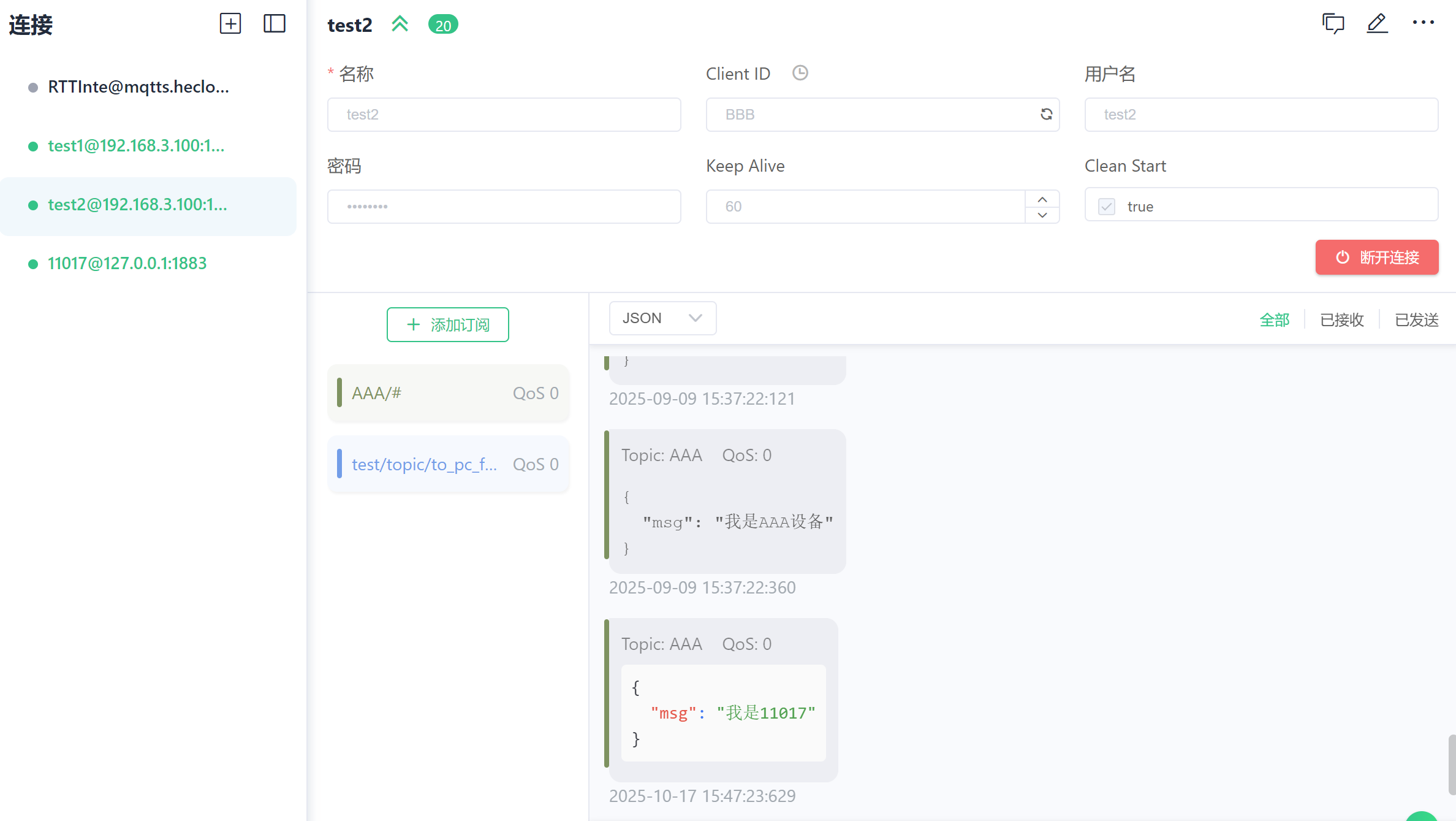Switch to the 已发送 messages tab
This screenshot has width=1456, height=821.
click(x=1416, y=319)
